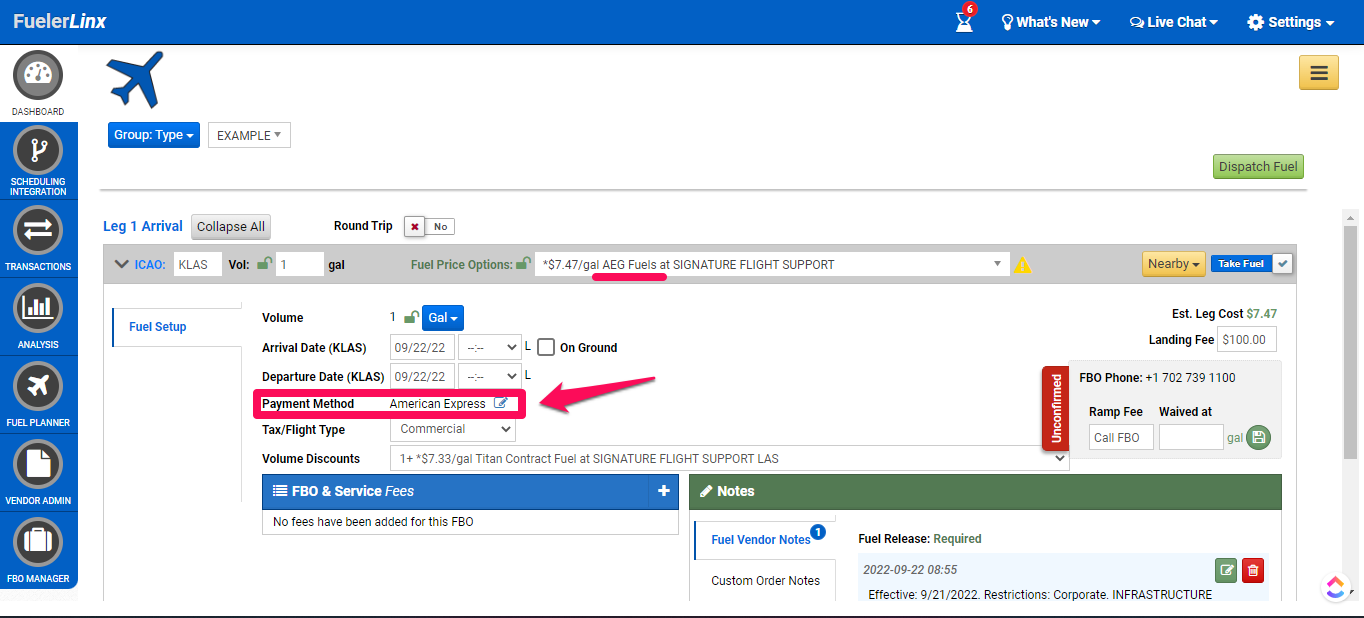Toggle the Round Trip switch

(x=430, y=226)
